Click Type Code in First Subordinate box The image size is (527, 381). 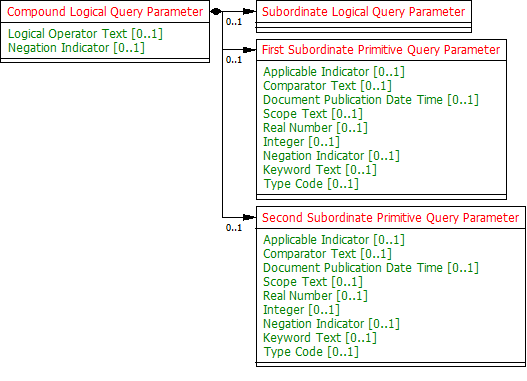point(311,184)
